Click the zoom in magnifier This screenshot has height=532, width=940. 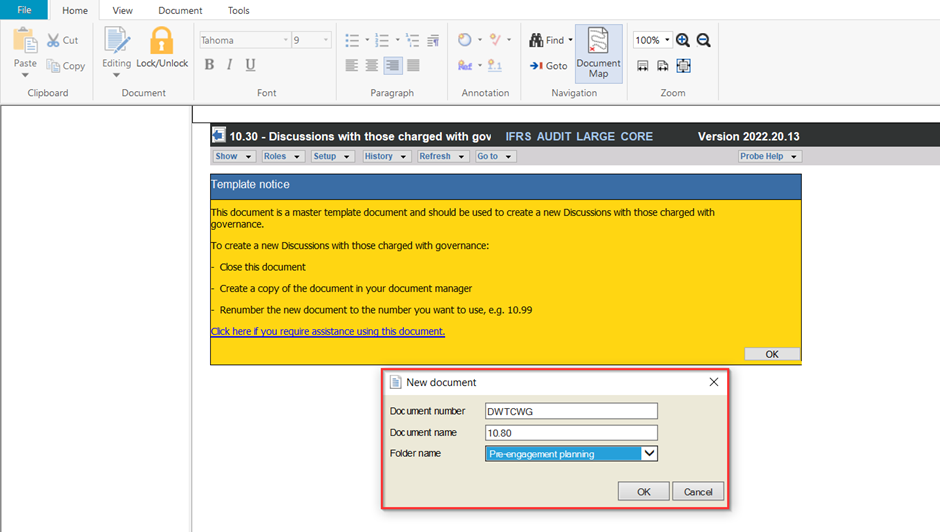pyautogui.click(x=683, y=40)
